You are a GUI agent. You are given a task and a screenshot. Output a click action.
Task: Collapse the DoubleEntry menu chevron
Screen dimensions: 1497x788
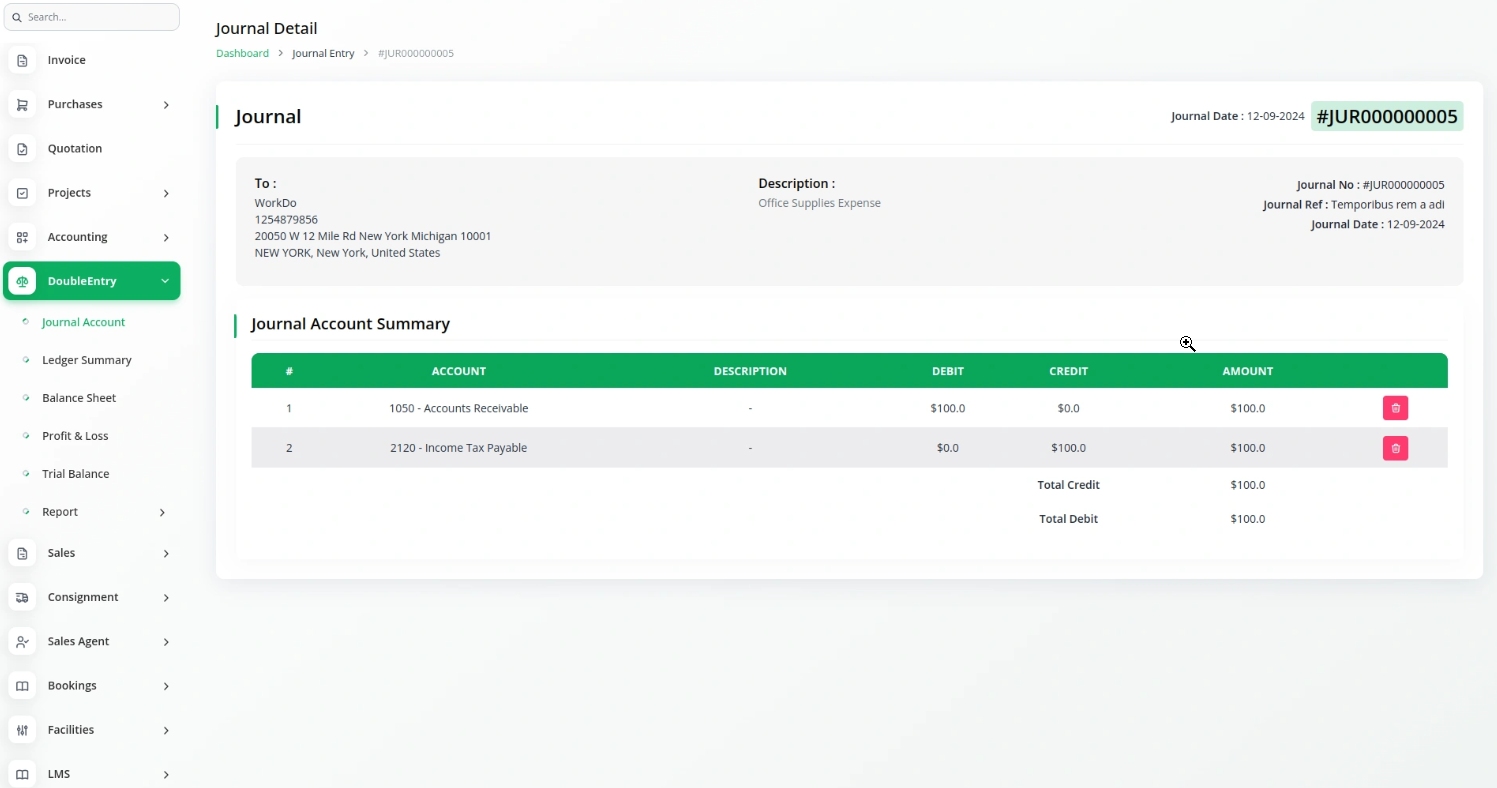(165, 281)
